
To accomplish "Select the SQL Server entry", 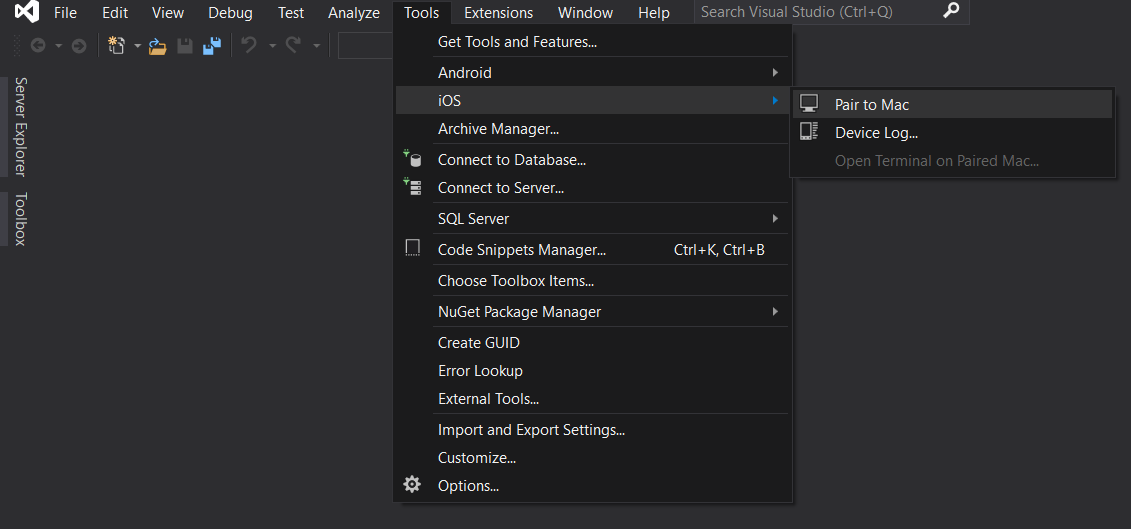I will [x=592, y=218].
